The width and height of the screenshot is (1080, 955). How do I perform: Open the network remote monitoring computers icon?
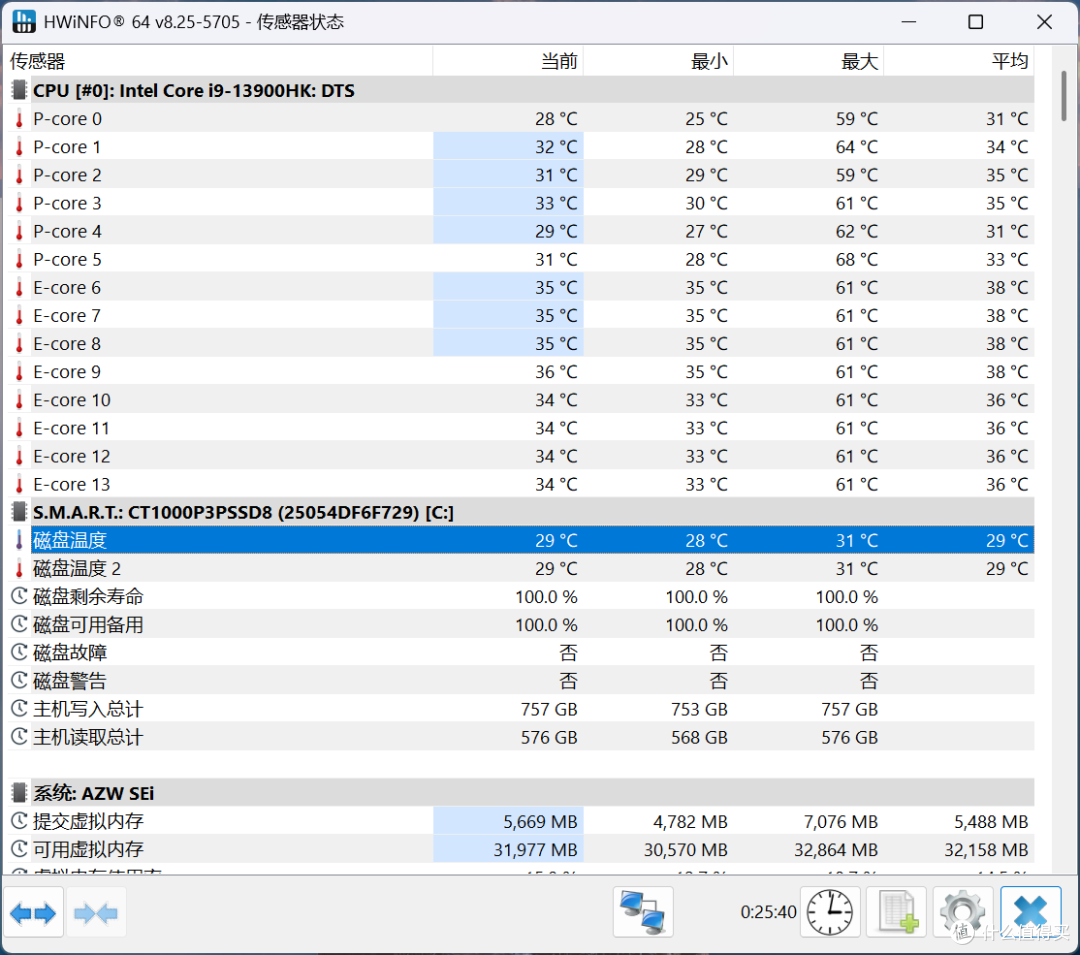(x=643, y=913)
